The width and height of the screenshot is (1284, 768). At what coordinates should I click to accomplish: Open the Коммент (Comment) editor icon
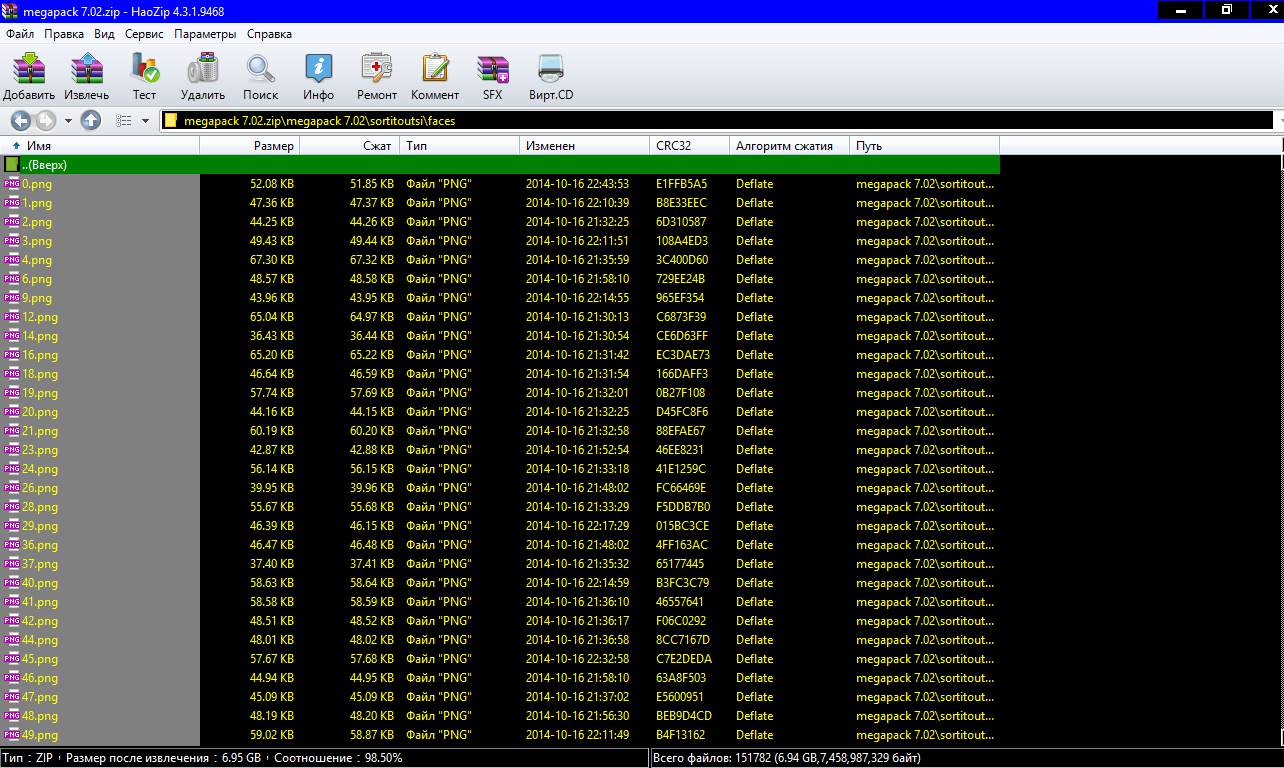point(435,70)
